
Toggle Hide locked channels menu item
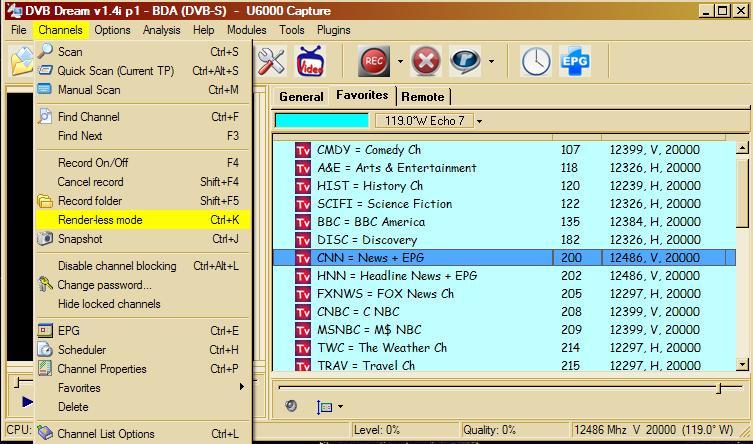coord(143,304)
